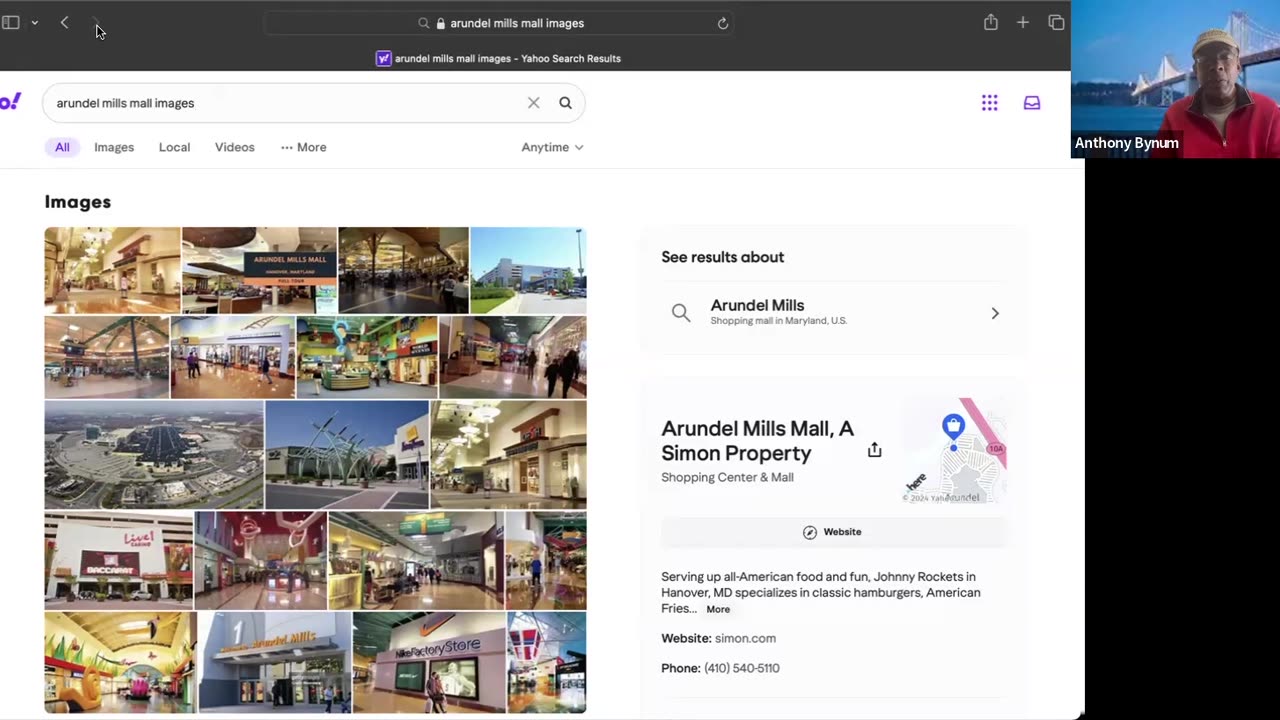Open the Hanover Maryland full tour thumbnail

click(260, 270)
